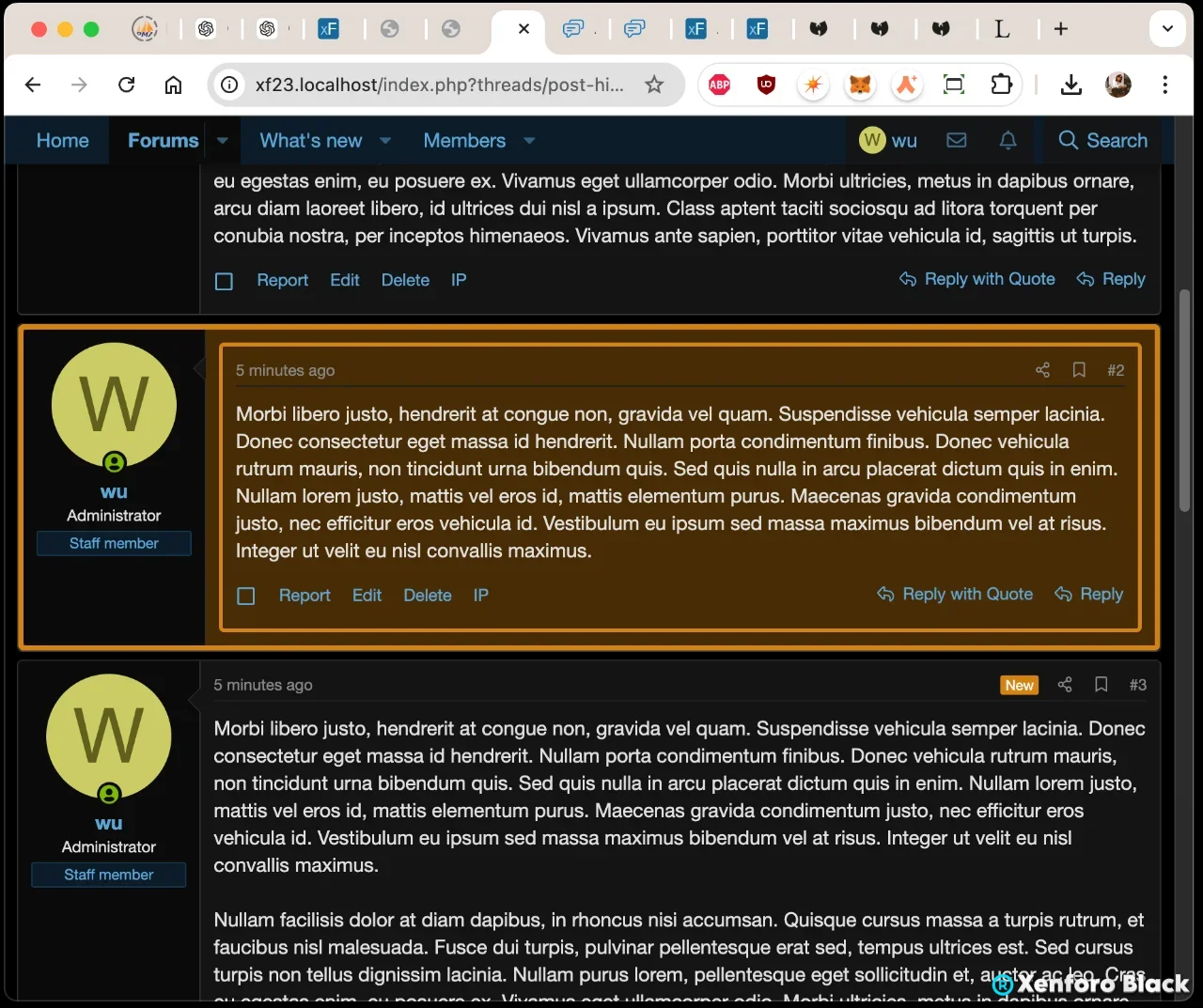Screen dimensions: 1203x1008
Task: Click Reply on the top post
Action: coord(1111,279)
